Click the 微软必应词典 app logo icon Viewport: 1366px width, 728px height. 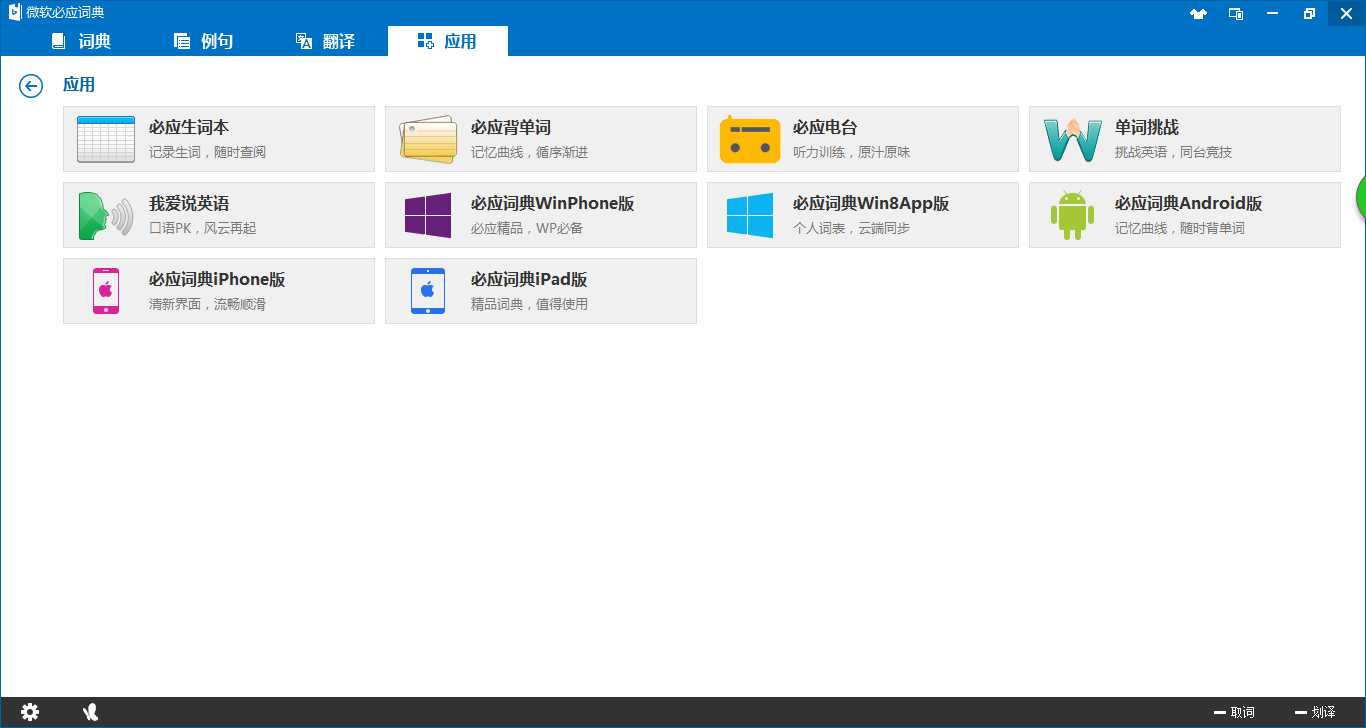coord(14,12)
